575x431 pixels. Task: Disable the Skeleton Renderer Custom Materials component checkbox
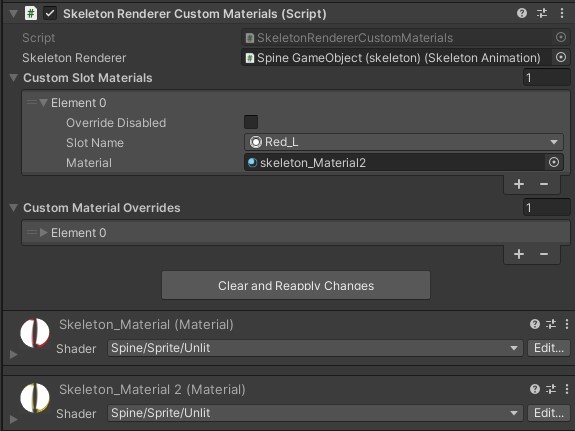tap(50, 14)
